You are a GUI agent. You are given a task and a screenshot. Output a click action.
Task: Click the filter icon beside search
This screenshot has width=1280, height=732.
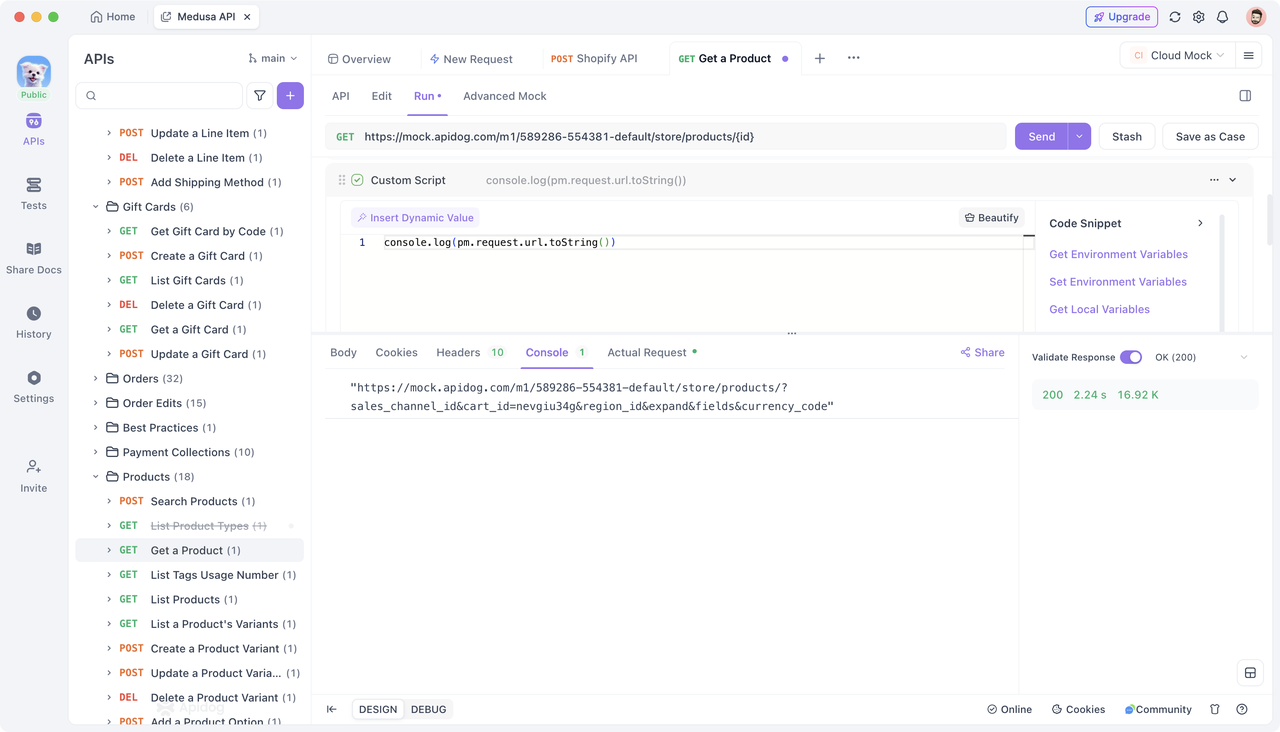pos(260,96)
